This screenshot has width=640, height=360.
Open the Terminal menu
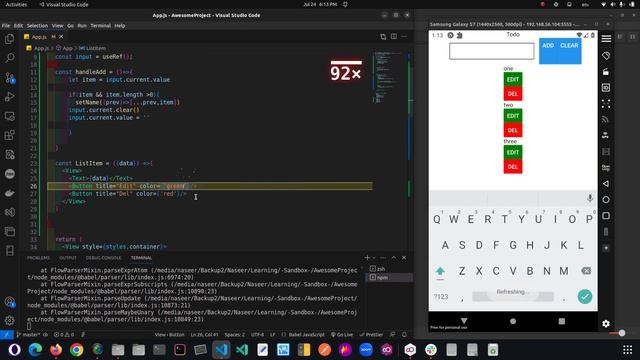(100, 25)
